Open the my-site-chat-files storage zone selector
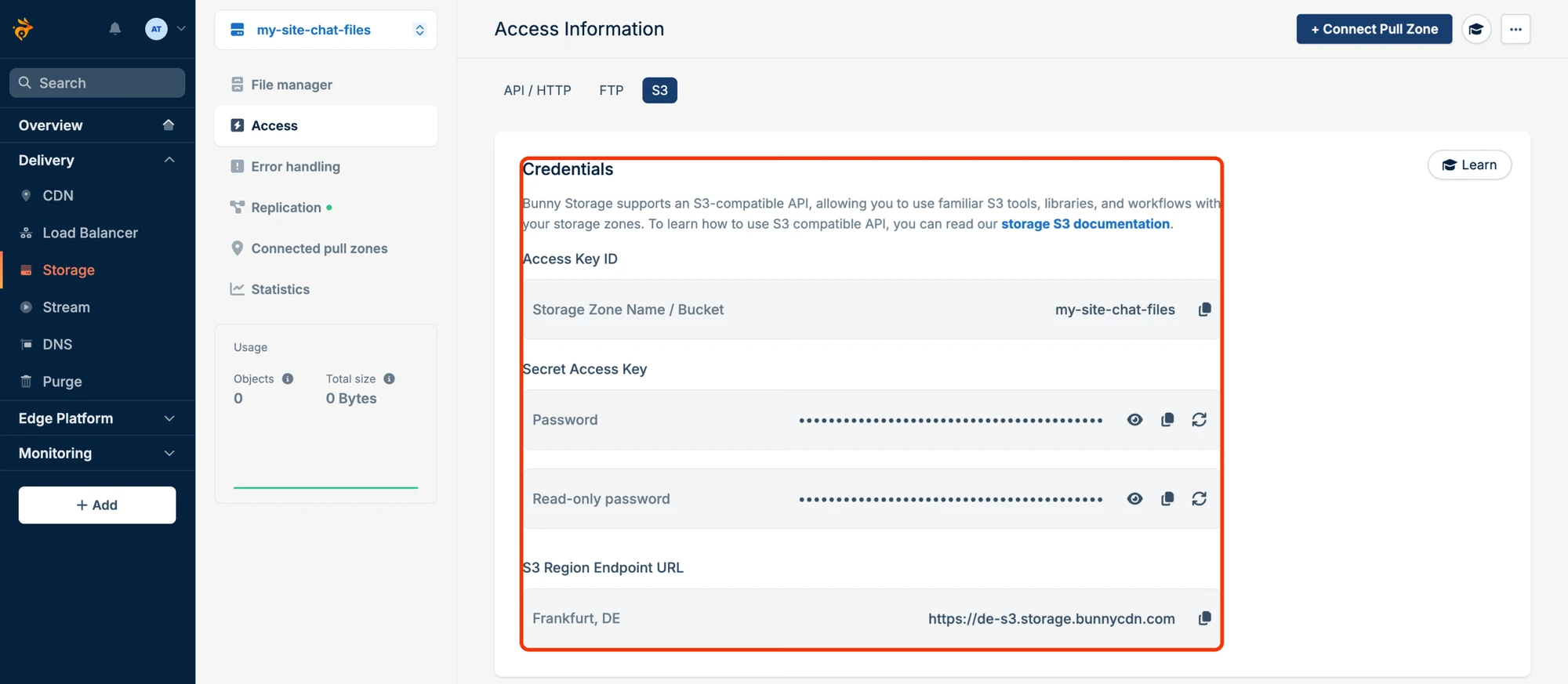This screenshot has height=684, width=1568. [325, 30]
